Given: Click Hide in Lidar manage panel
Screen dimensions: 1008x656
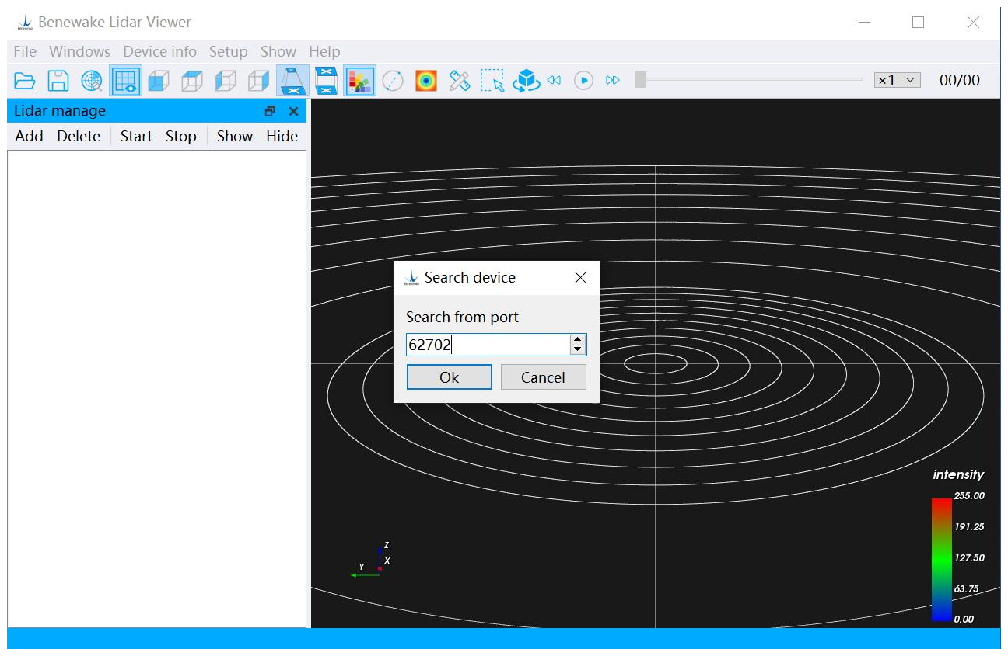Looking at the screenshot, I should click(282, 136).
